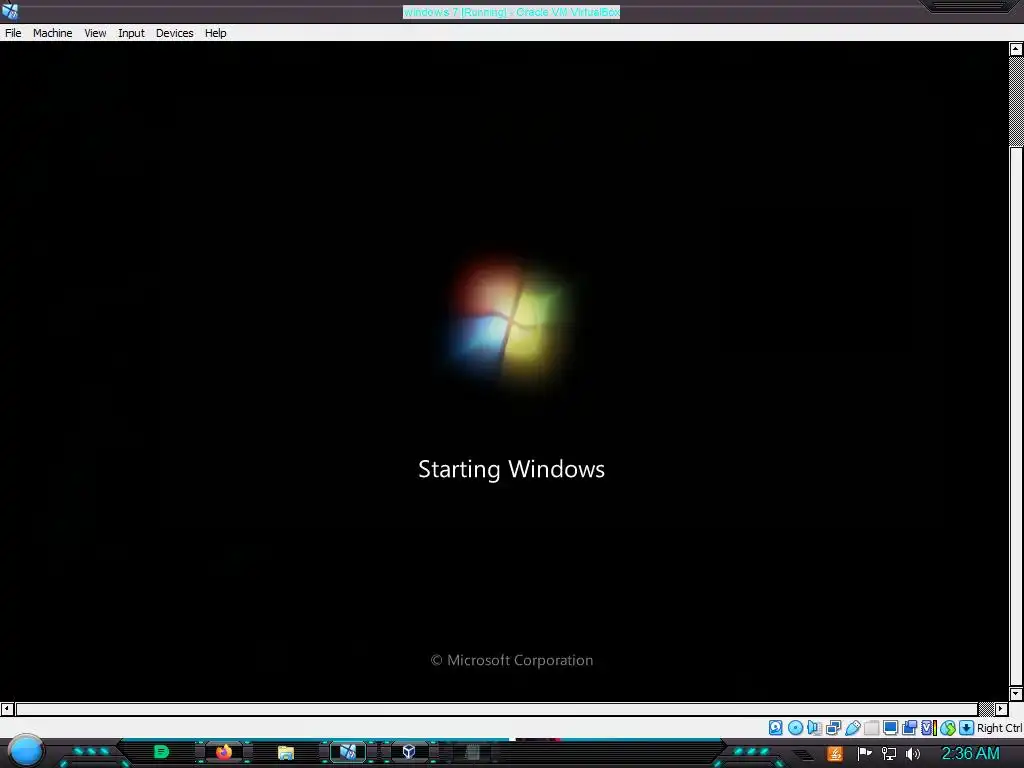Open the Help menu

click(x=216, y=33)
